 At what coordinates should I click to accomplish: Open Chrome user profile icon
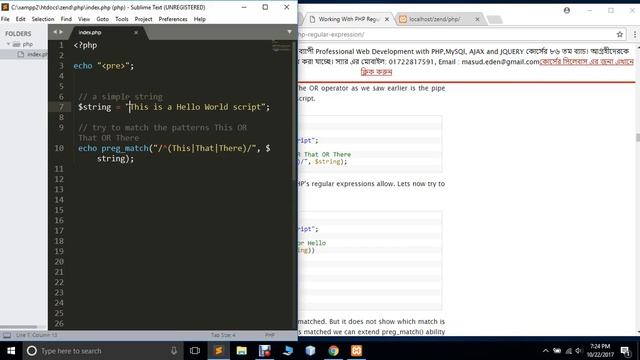tap(567, 10)
